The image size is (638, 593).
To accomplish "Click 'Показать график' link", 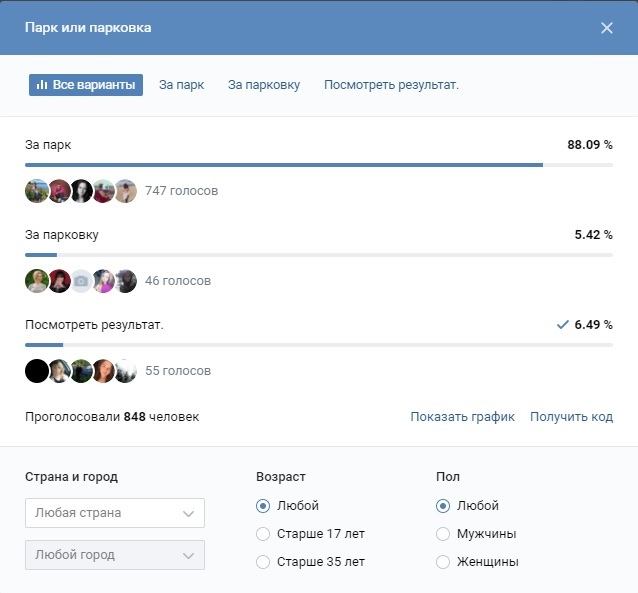I will pyautogui.click(x=462, y=417).
